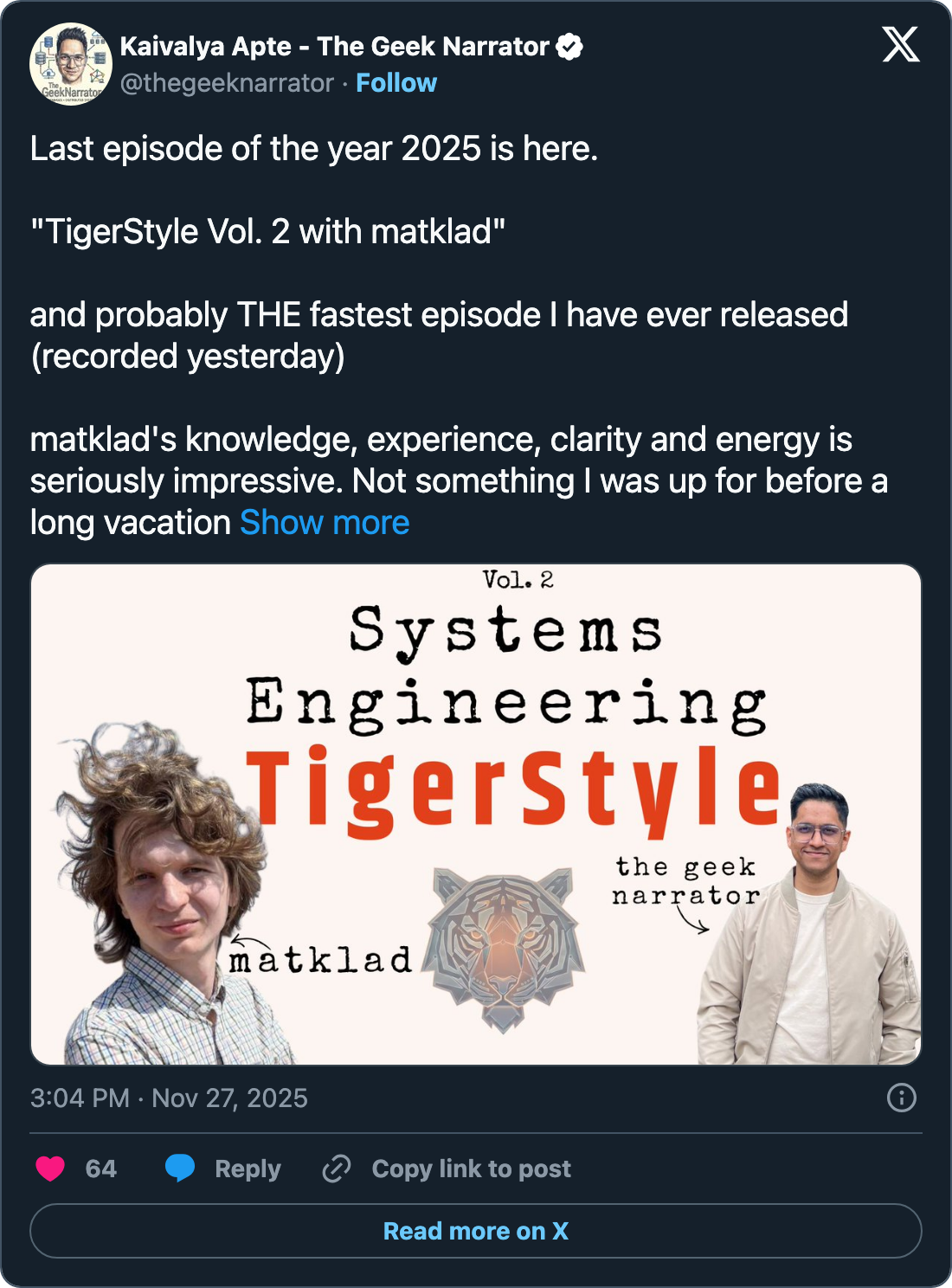Click the Reply text label
The width and height of the screenshot is (952, 1288).
248,1169
